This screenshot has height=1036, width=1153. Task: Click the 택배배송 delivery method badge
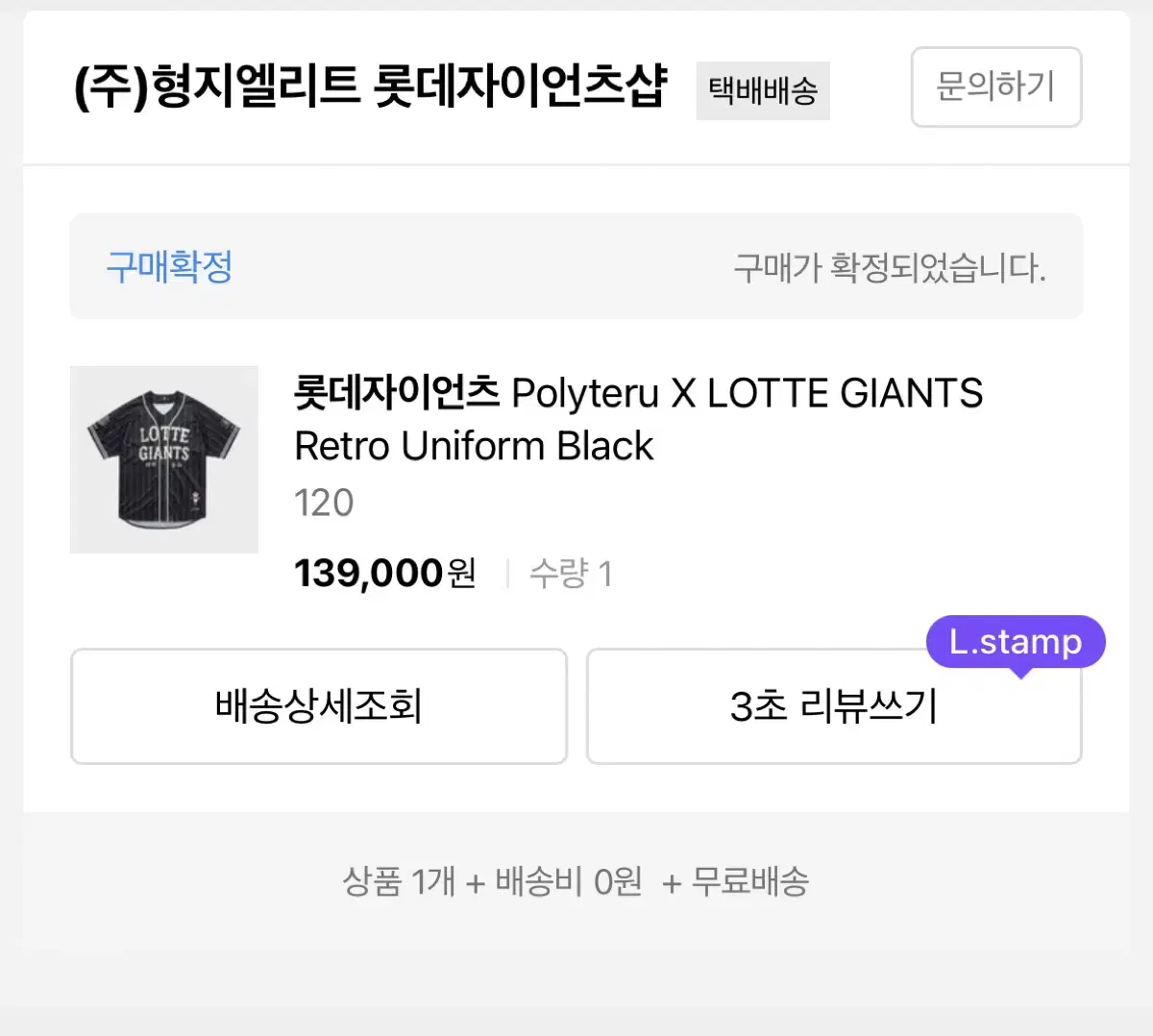763,90
